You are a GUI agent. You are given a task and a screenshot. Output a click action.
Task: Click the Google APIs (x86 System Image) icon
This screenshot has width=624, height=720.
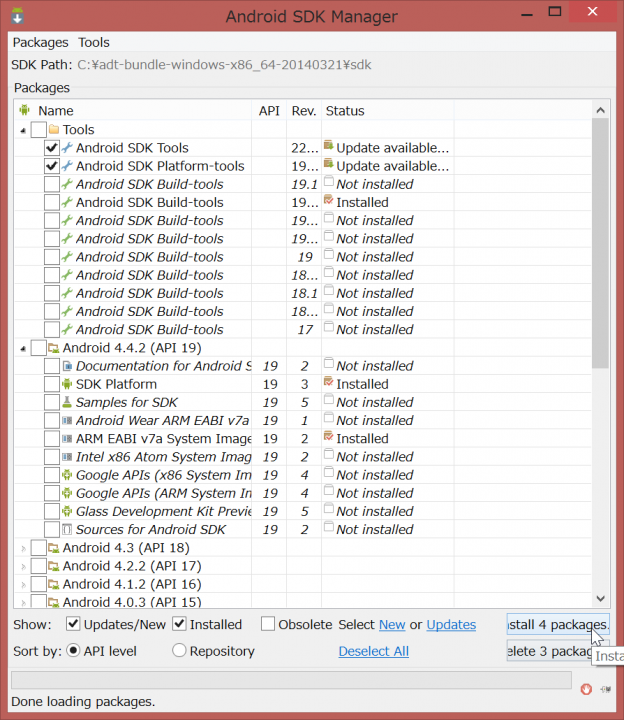[x=67, y=475]
